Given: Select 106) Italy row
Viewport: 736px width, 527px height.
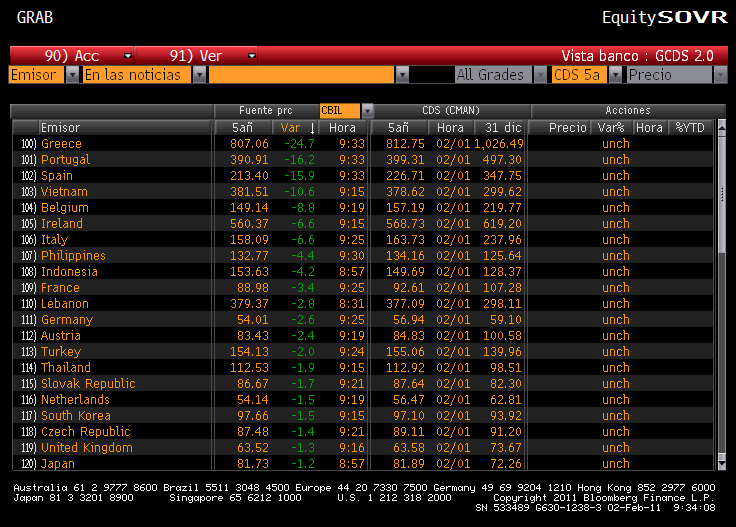Looking at the screenshot, I should 362,239.
